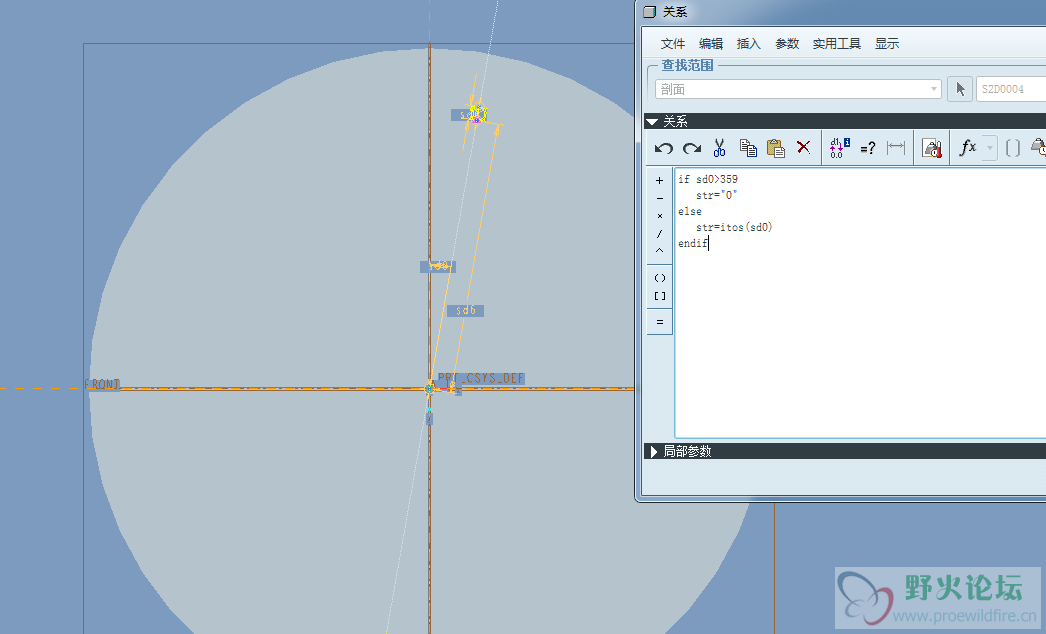Viewport: 1046px width, 634px height.
Task: Insert a plus operator
Action: tap(660, 180)
